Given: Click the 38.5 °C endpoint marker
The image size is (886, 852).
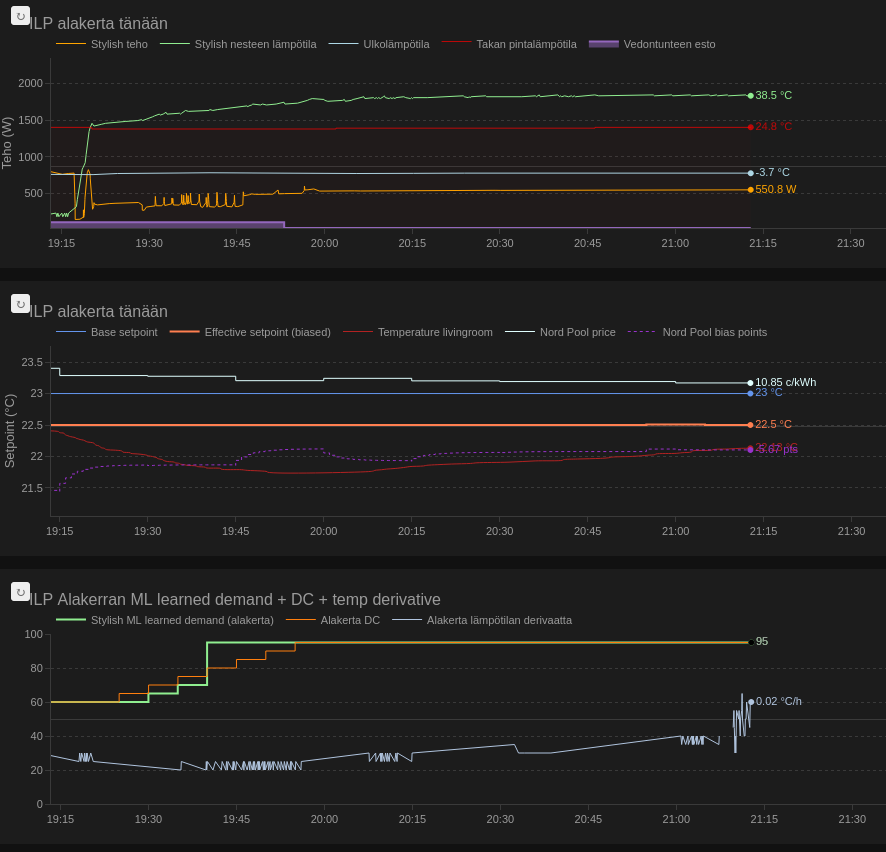Looking at the screenshot, I should [751, 96].
